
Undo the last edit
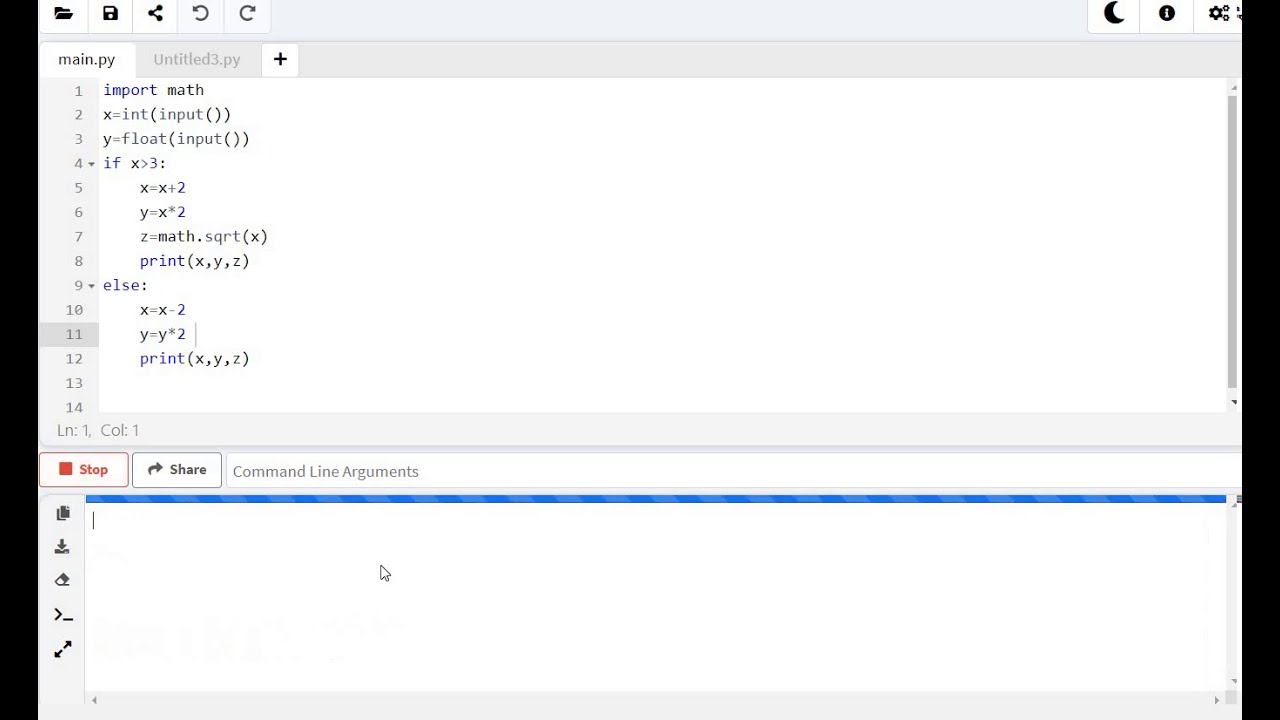201,13
